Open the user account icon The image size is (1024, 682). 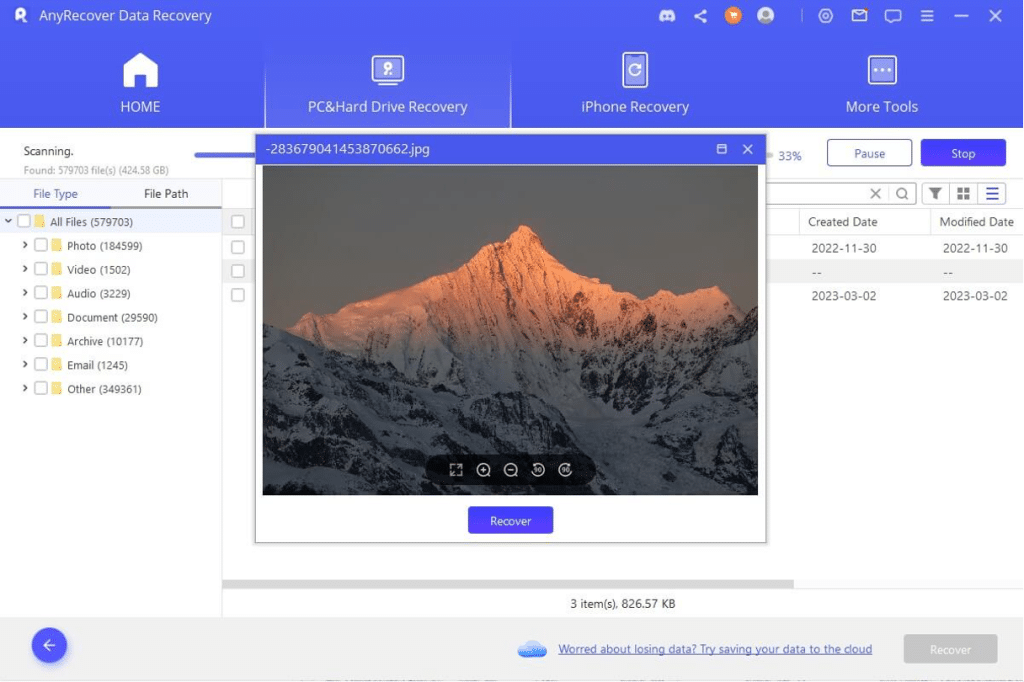pos(765,16)
